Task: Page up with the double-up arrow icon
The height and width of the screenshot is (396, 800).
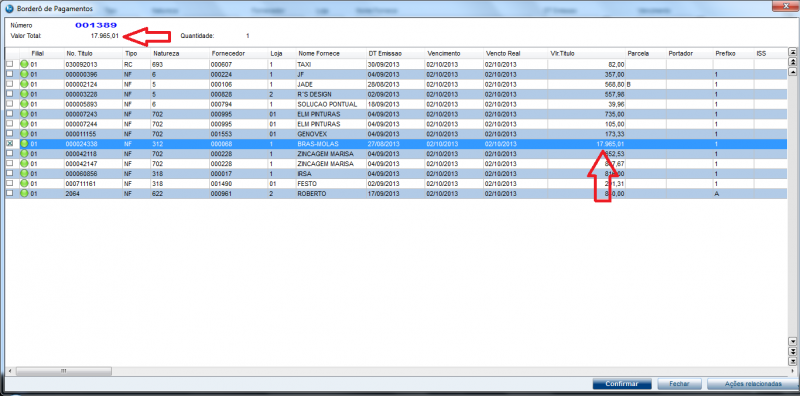Action: (x=793, y=62)
